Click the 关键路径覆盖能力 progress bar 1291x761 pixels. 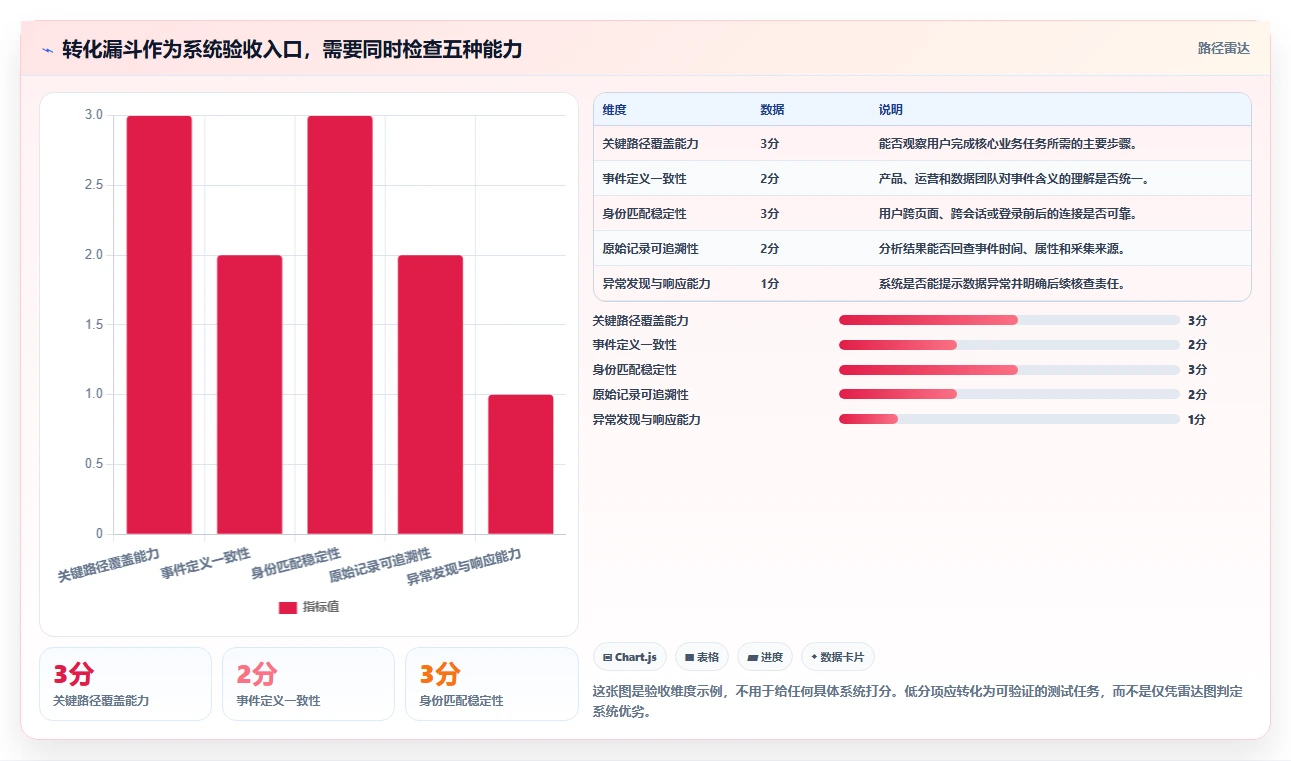click(x=1009, y=320)
